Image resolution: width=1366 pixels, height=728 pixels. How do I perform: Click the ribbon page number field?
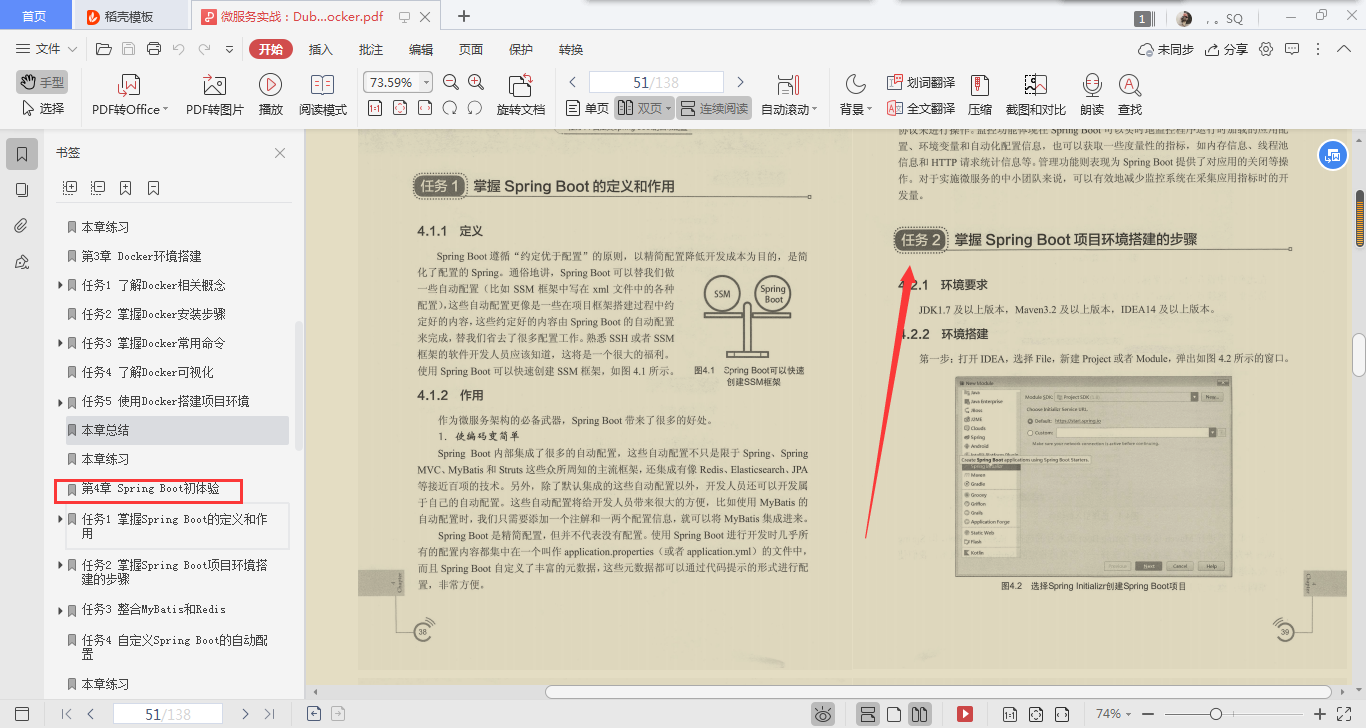tap(656, 82)
